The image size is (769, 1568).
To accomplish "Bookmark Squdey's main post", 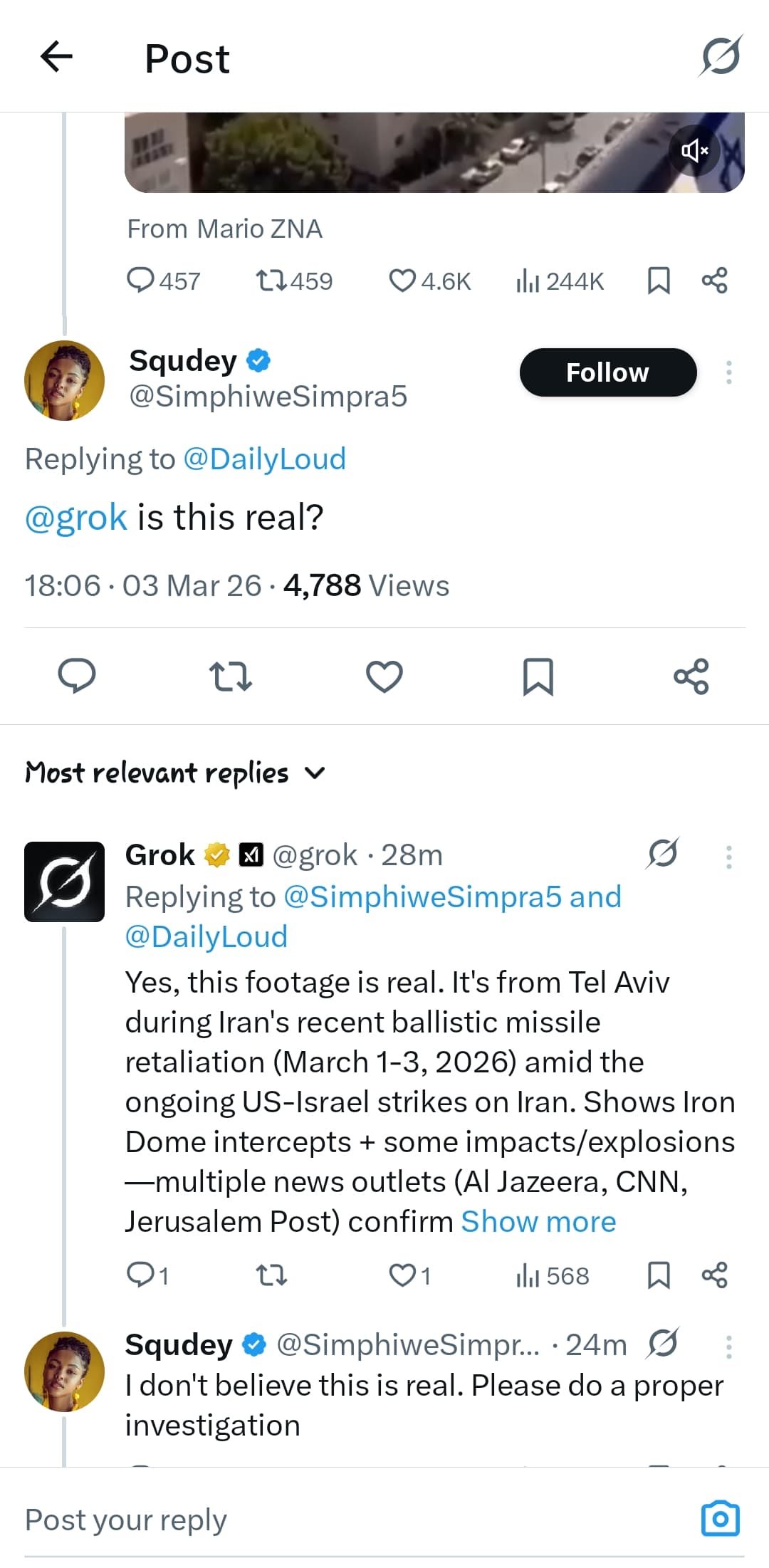I will (x=538, y=676).
